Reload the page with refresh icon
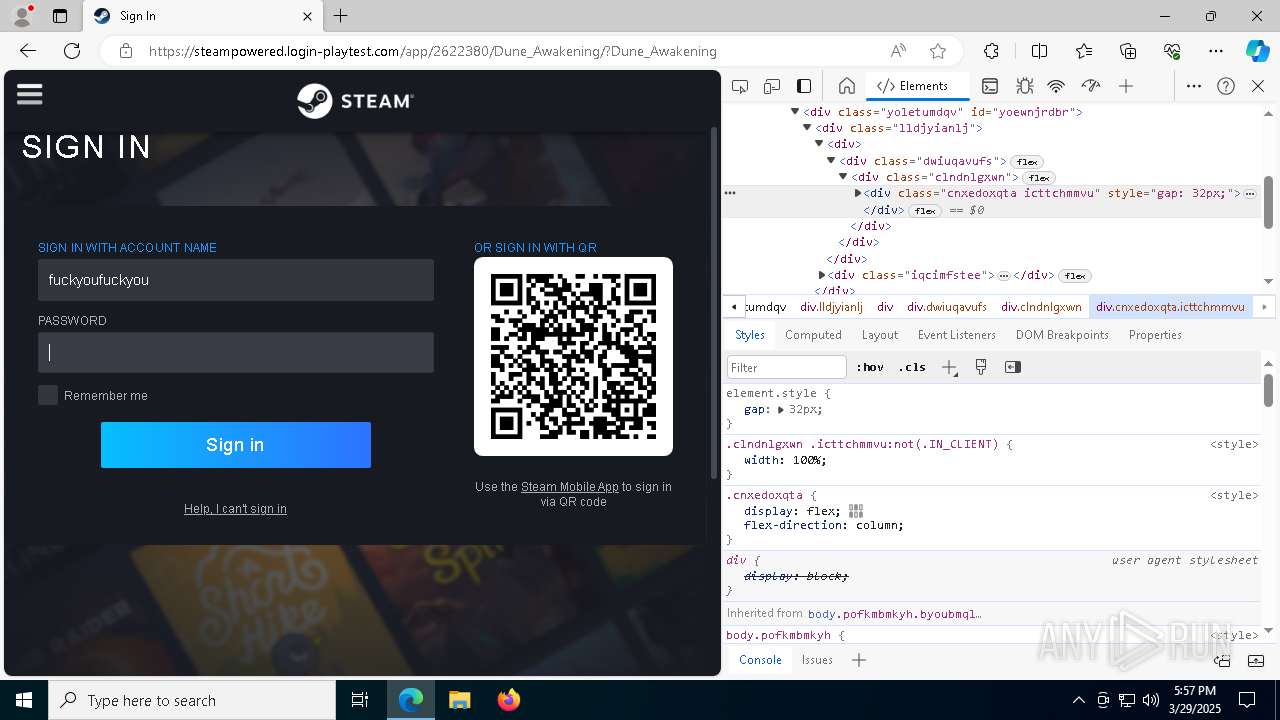 [72, 51]
